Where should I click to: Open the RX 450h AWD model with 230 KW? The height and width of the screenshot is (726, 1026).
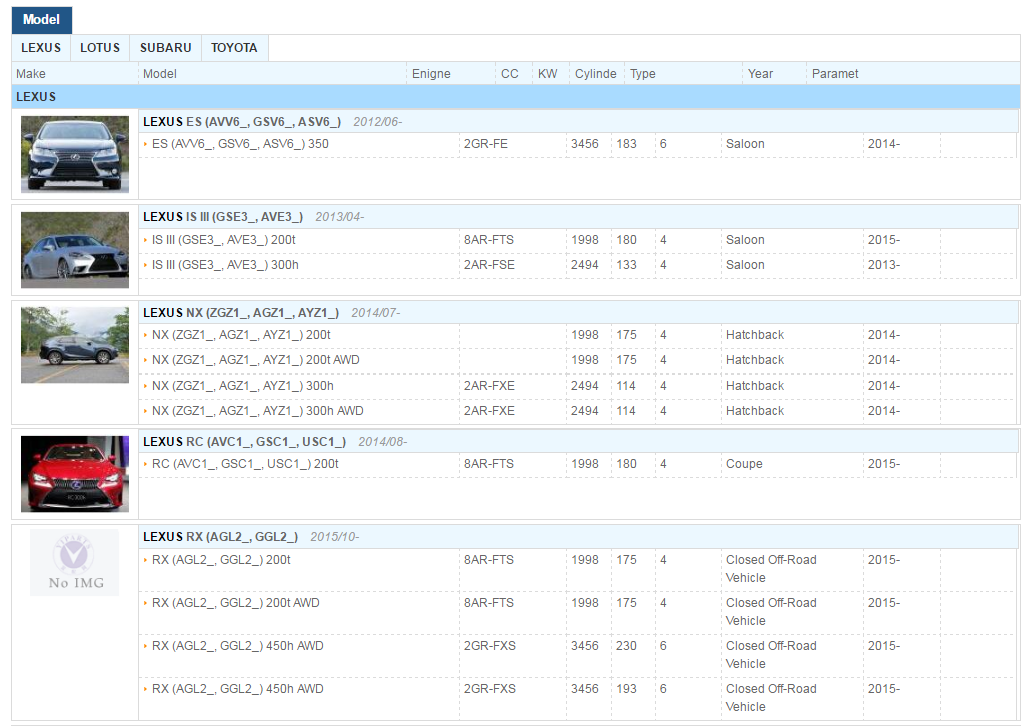(238, 646)
